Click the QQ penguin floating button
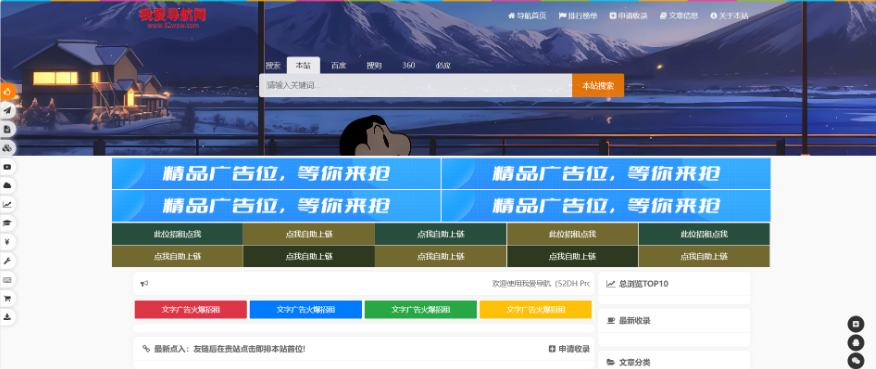Viewport: 876px width, 369px height. point(855,342)
